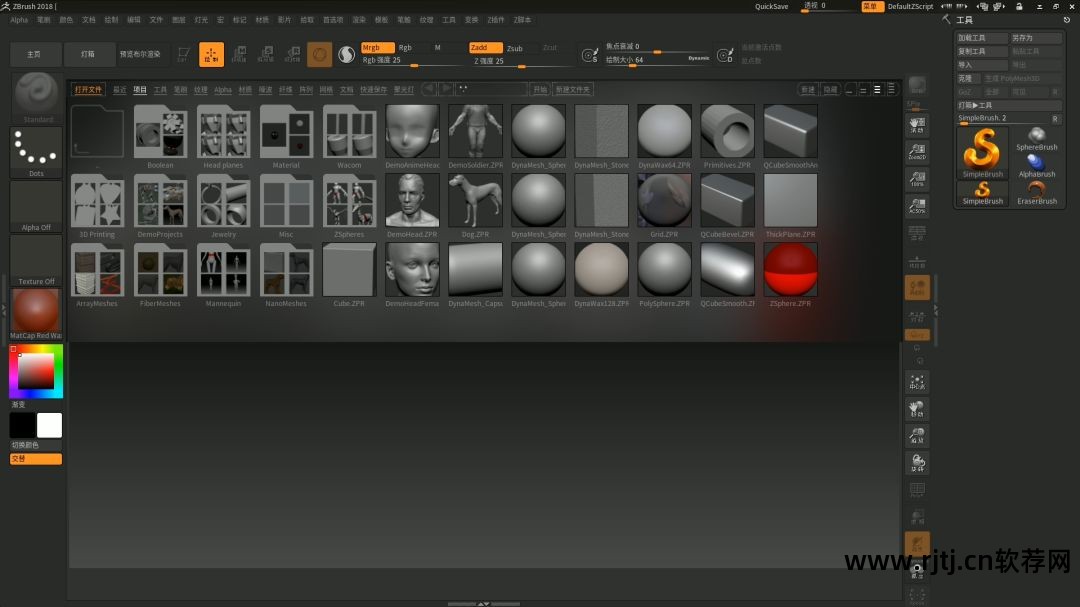
Task: Select the Move transform icon
Action: coord(239,54)
